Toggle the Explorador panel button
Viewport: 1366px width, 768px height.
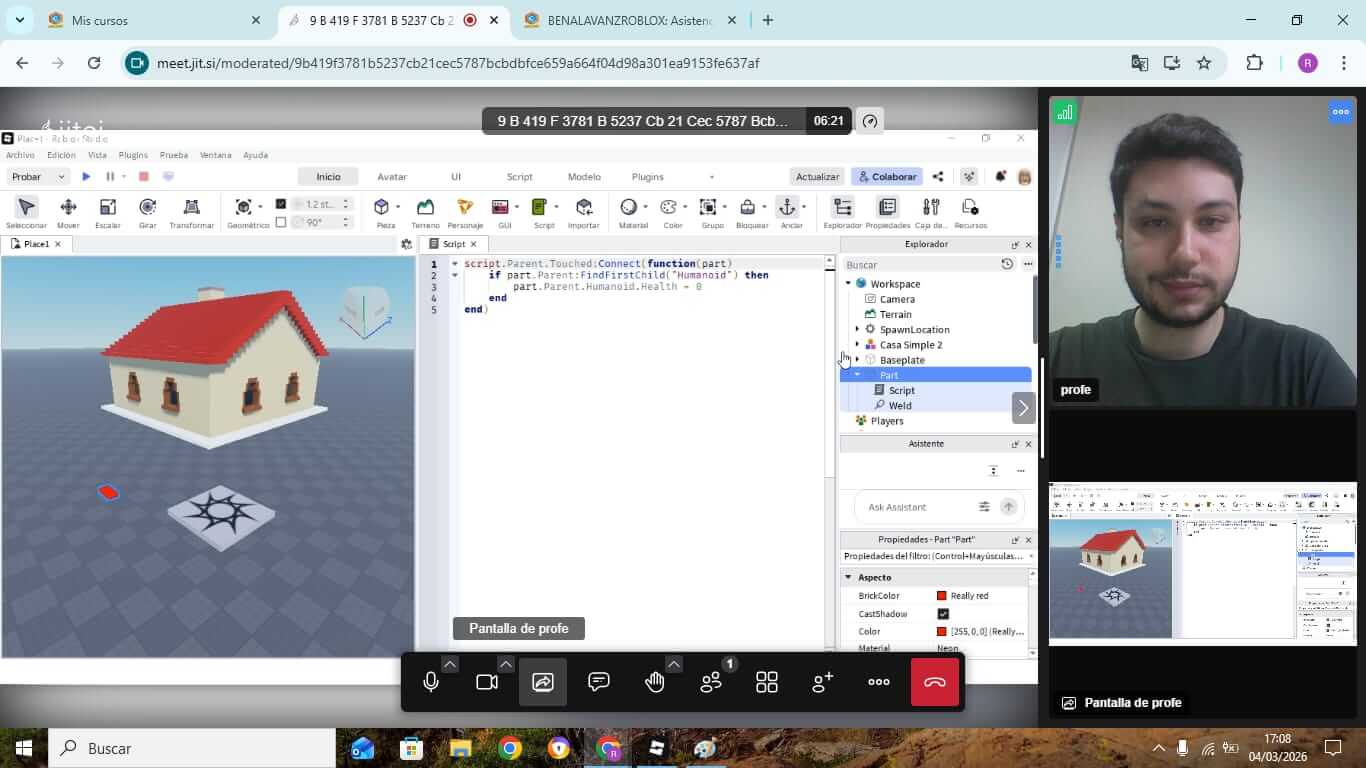coord(843,207)
